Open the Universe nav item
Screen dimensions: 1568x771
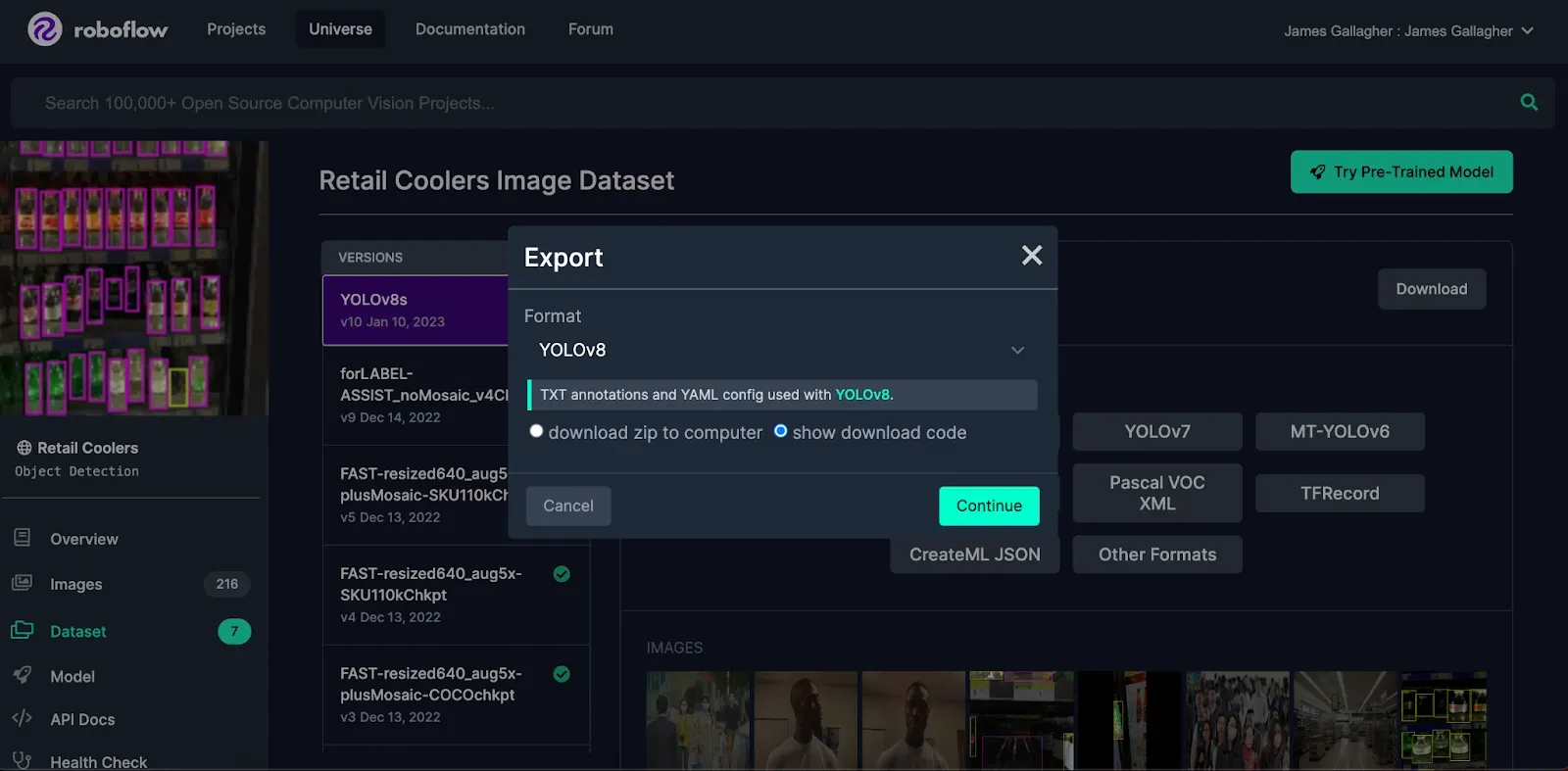[x=340, y=29]
